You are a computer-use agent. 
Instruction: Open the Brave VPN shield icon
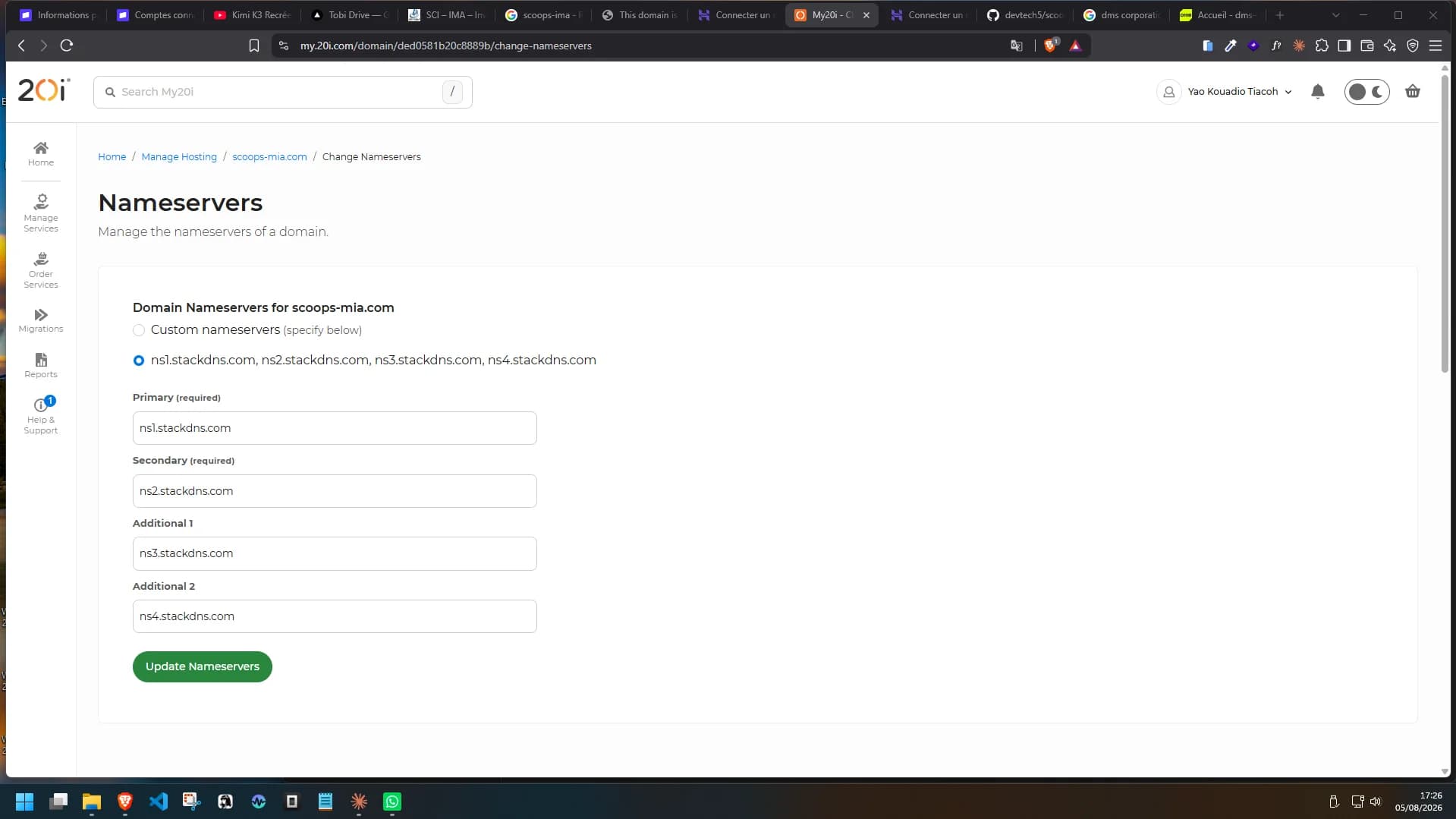1413,46
